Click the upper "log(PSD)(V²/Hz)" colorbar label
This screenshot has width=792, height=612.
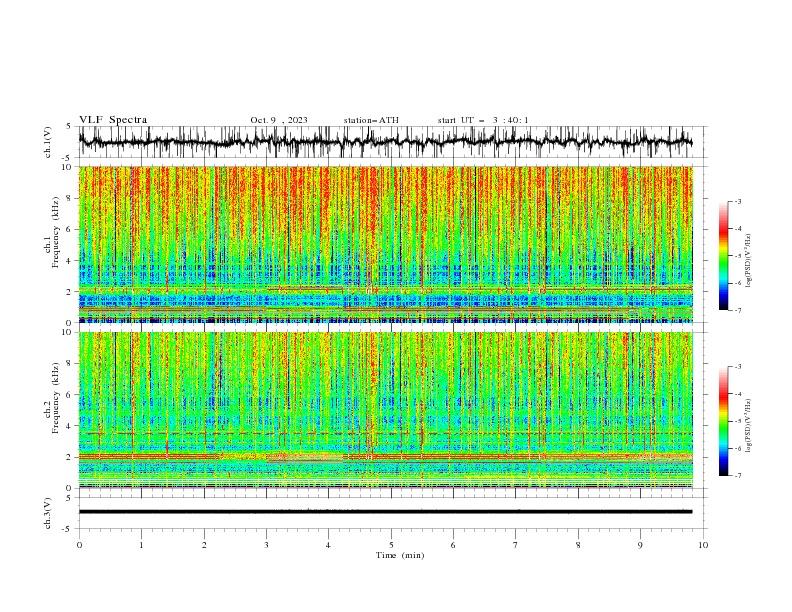[748, 261]
